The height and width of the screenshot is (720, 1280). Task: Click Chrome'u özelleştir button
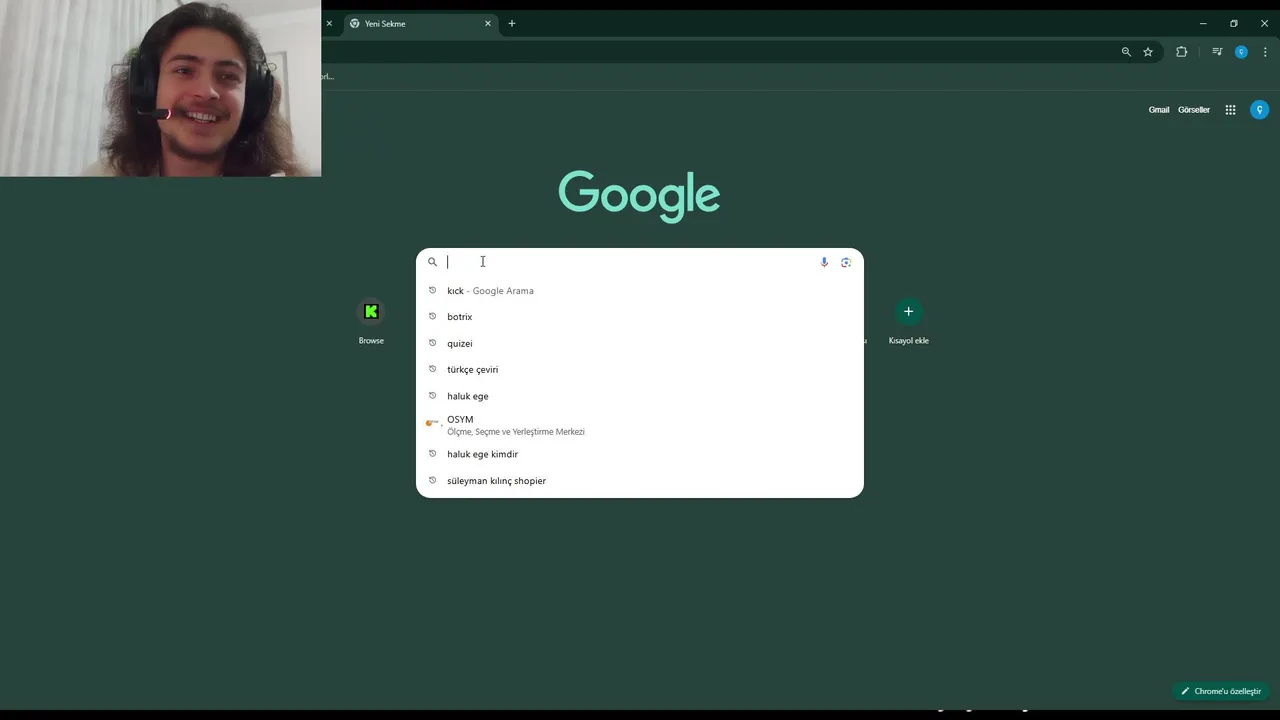[1221, 691]
